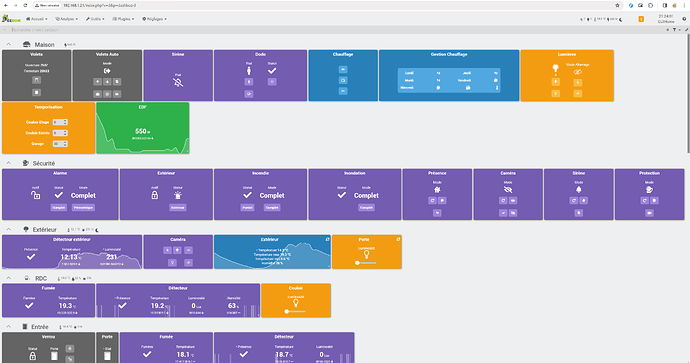Viewport: 690px width, 363px height.
Task: Click the Partiel button in Incendie tile
Action: pos(247,207)
